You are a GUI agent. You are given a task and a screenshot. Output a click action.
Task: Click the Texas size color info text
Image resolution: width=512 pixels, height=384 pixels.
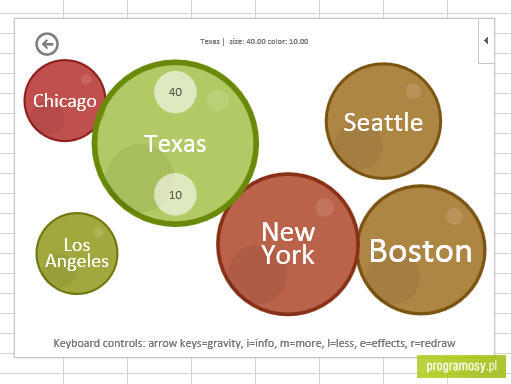254,42
